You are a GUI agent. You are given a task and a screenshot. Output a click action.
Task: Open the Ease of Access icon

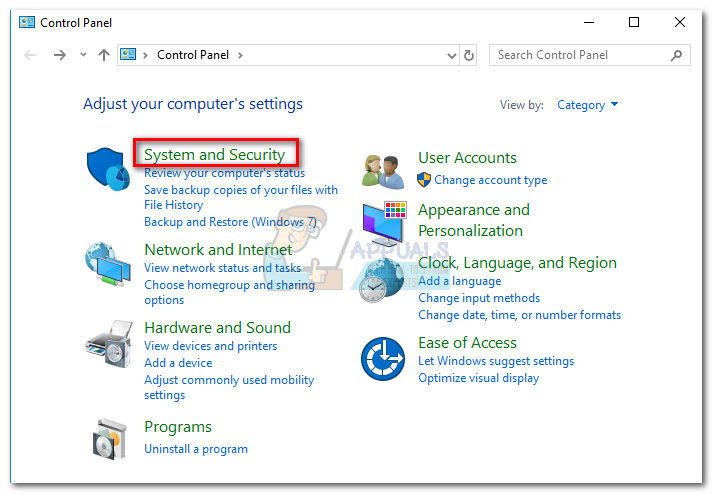[383, 357]
